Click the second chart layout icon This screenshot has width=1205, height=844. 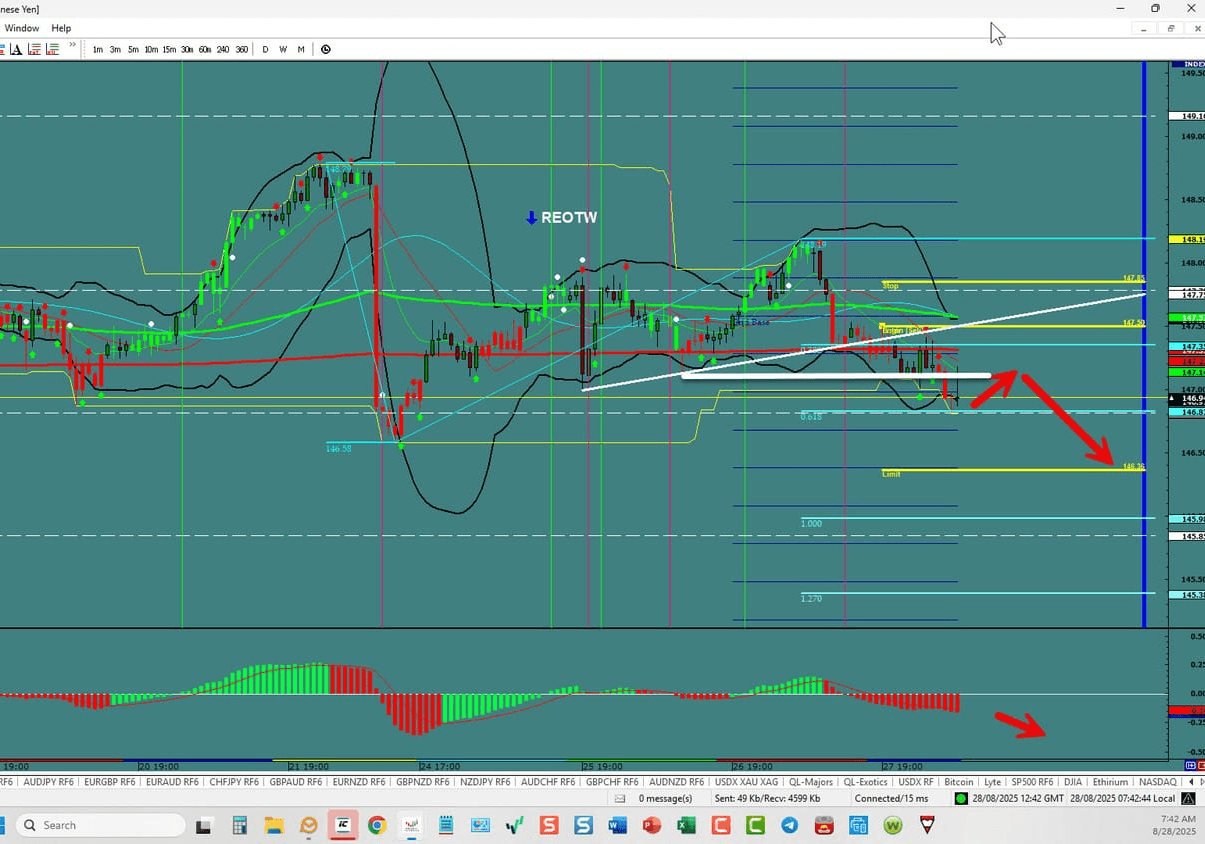(x=52, y=48)
